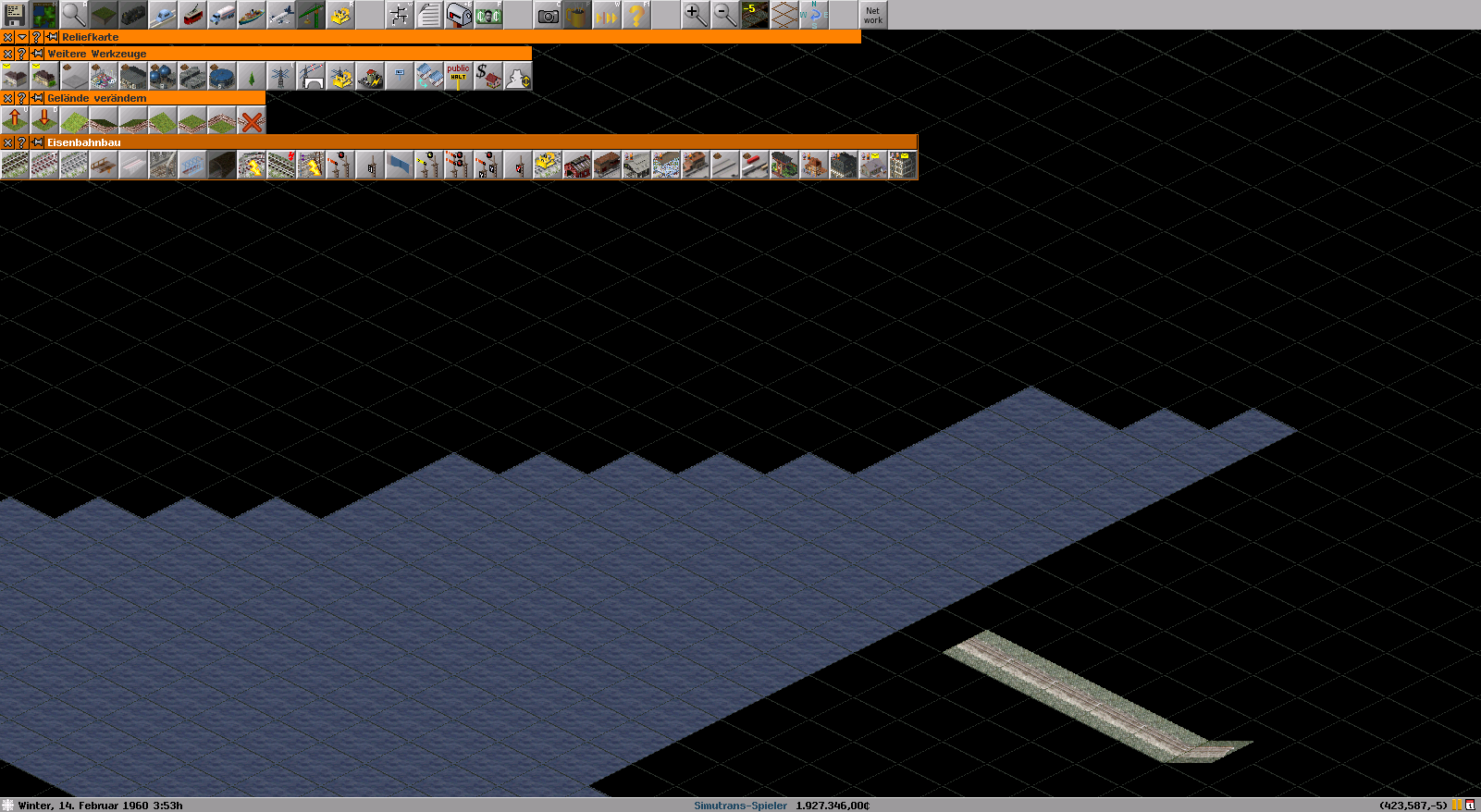This screenshot has width=1481, height=812.
Task: Open the Net work menu
Action: (x=872, y=15)
